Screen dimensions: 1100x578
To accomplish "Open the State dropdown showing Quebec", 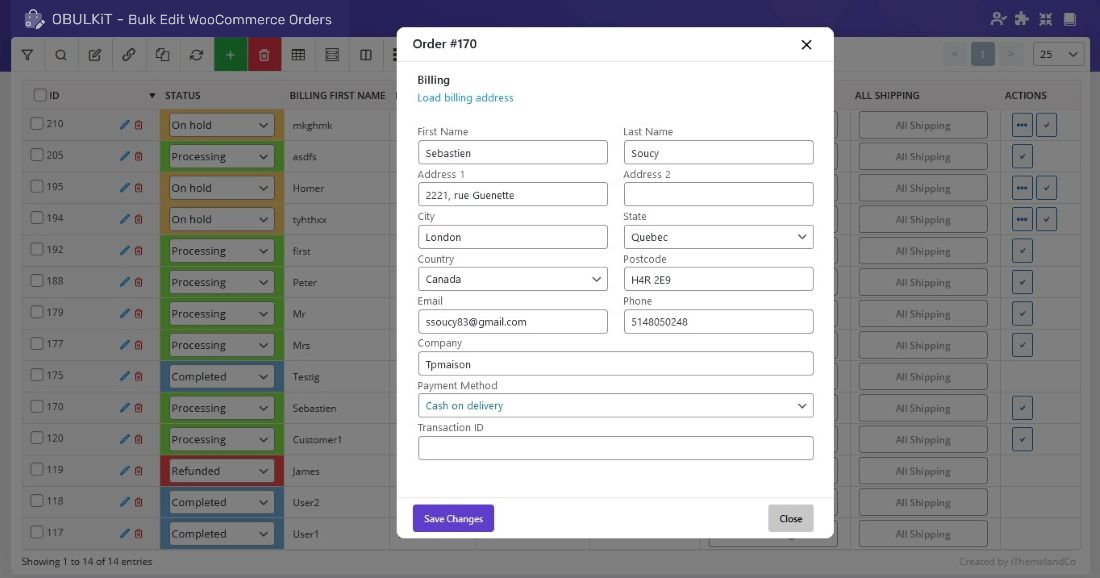I will 718,237.
